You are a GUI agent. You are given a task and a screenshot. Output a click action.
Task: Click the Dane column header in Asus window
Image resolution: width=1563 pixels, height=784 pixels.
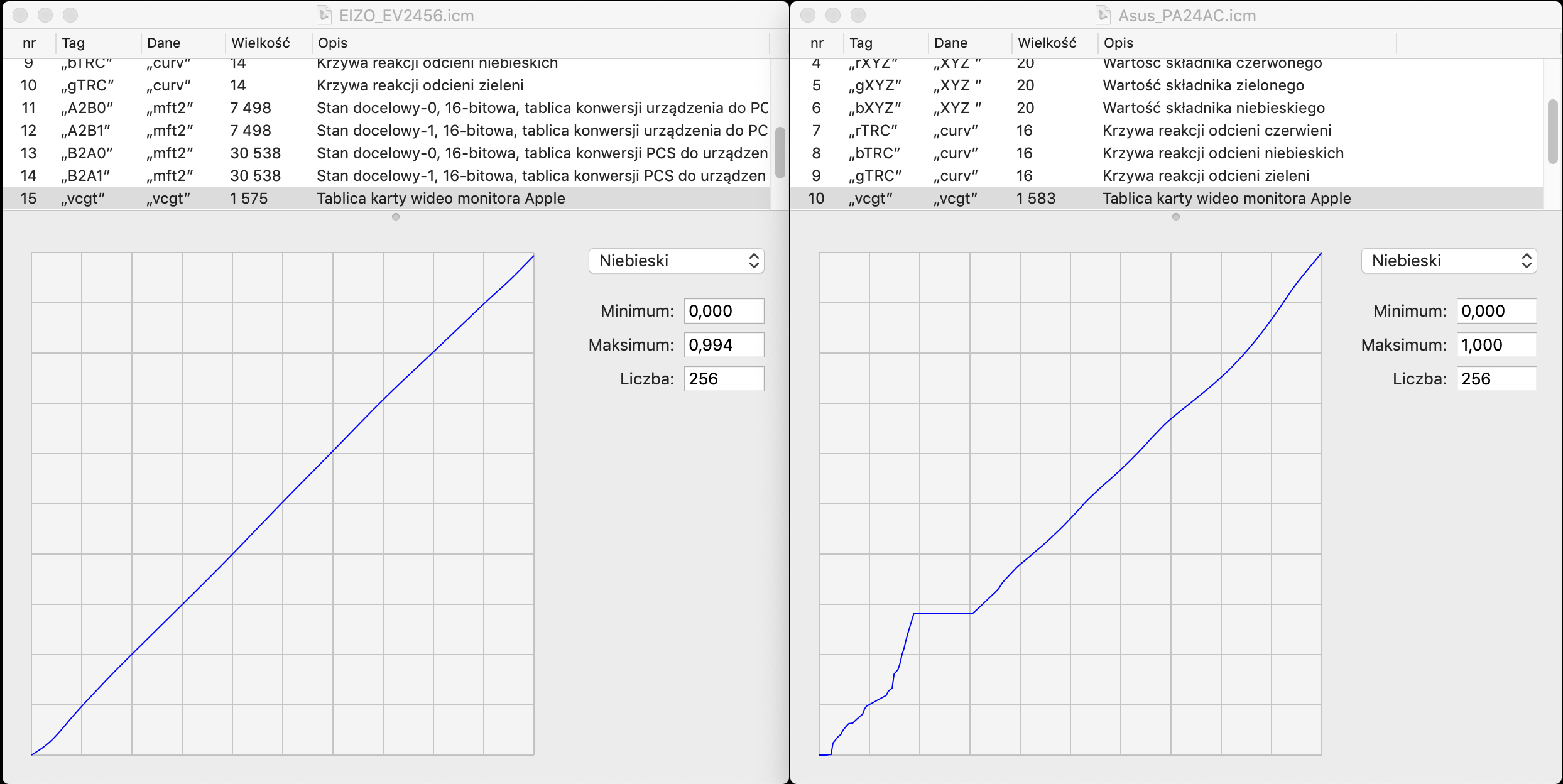pyautogui.click(x=950, y=43)
